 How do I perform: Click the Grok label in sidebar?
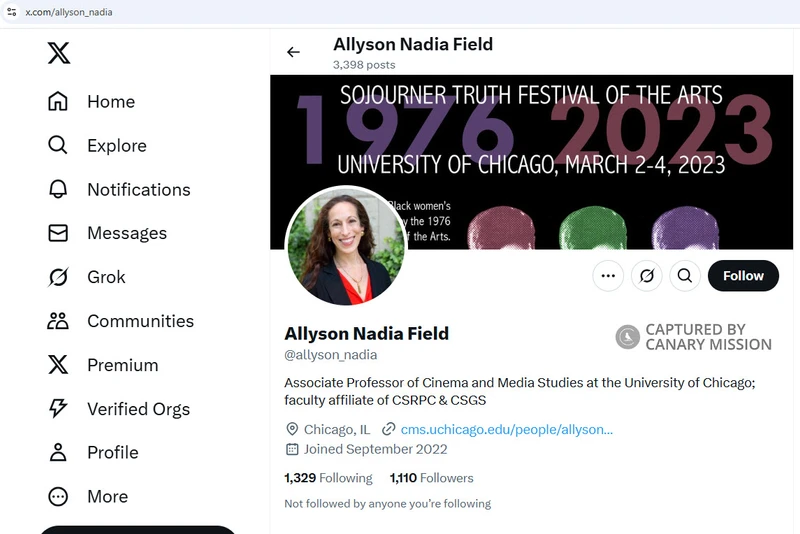(x=106, y=277)
